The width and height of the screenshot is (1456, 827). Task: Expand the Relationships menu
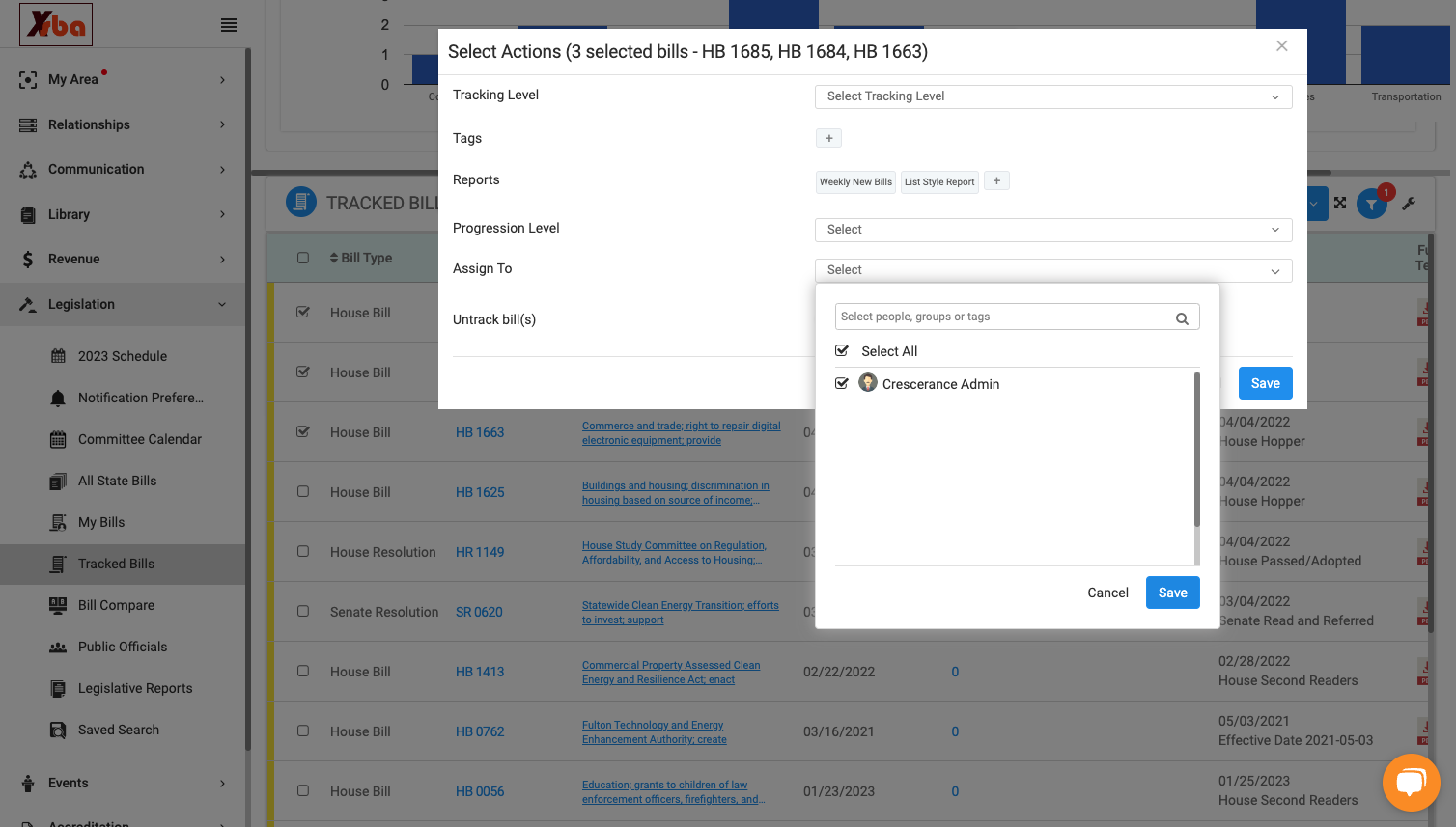[x=123, y=124]
